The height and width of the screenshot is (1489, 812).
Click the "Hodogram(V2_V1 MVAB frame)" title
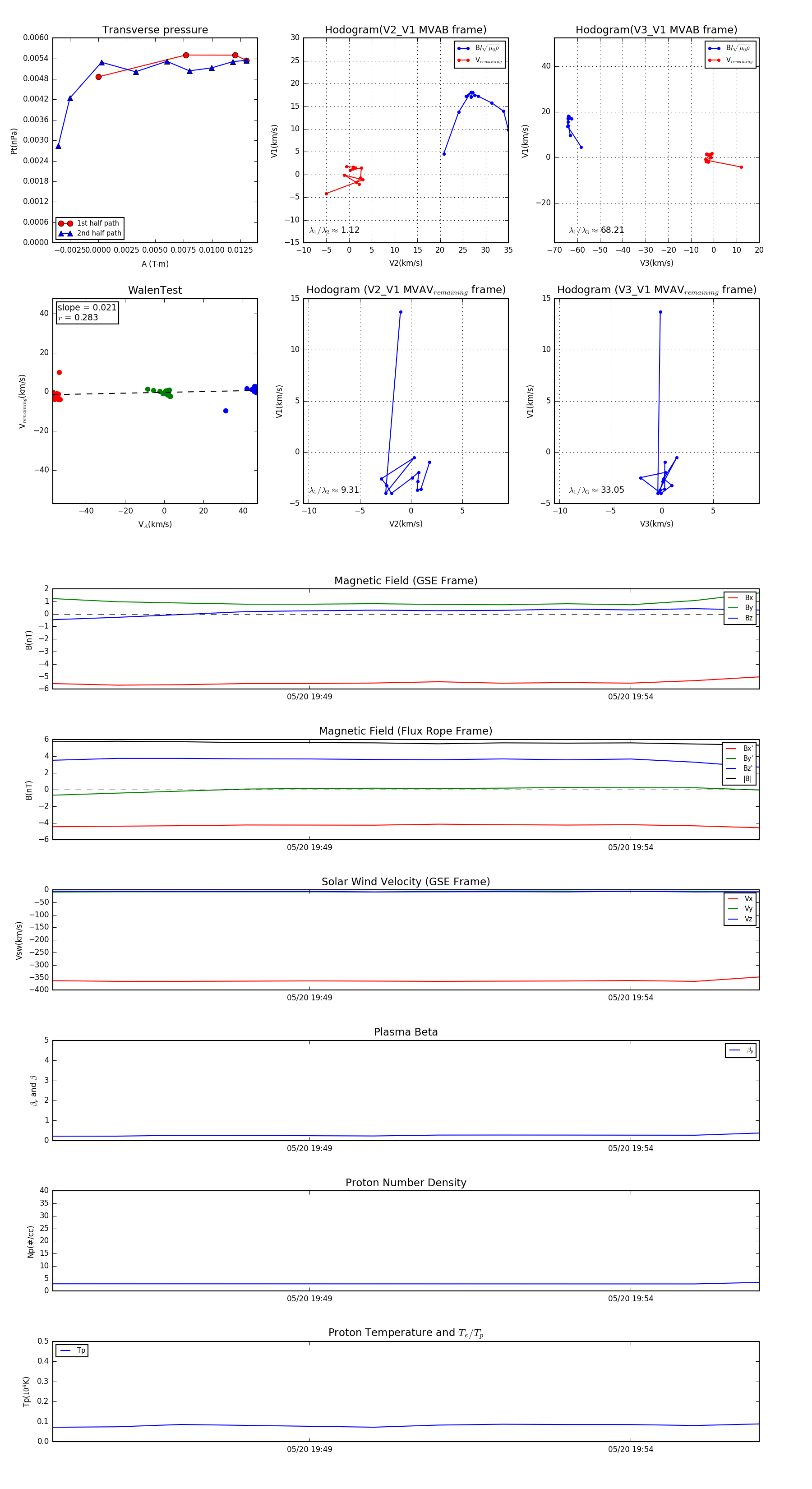pos(406,30)
